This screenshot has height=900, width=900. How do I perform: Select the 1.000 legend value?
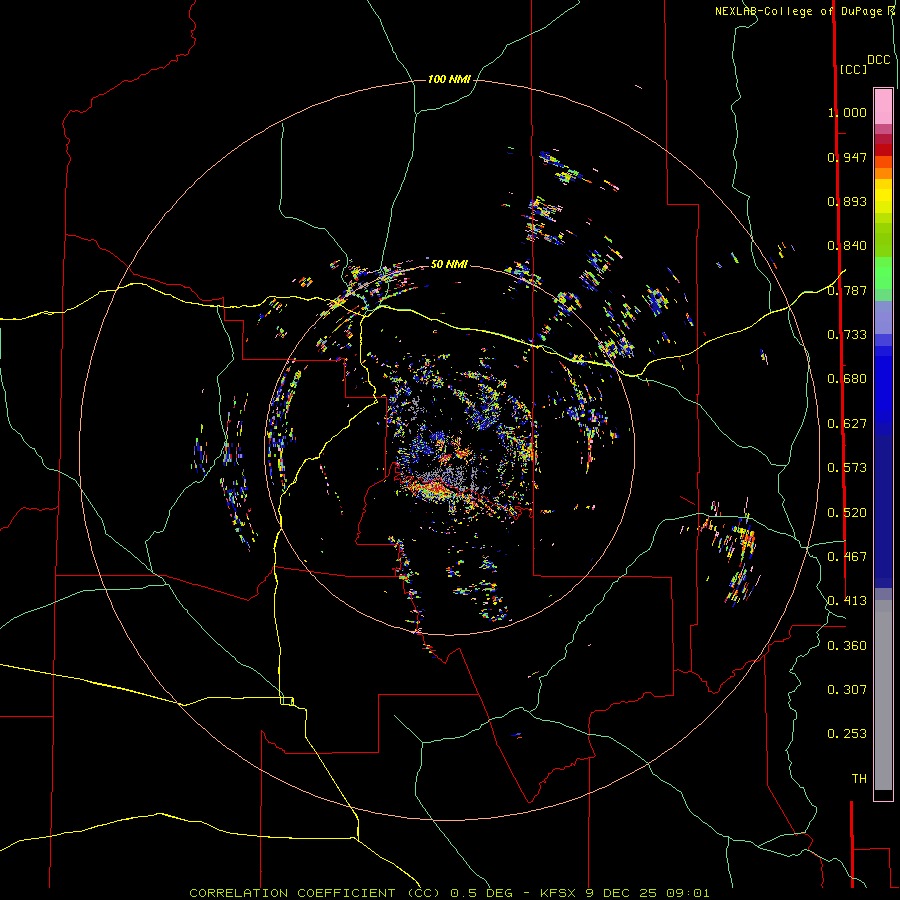pos(847,112)
